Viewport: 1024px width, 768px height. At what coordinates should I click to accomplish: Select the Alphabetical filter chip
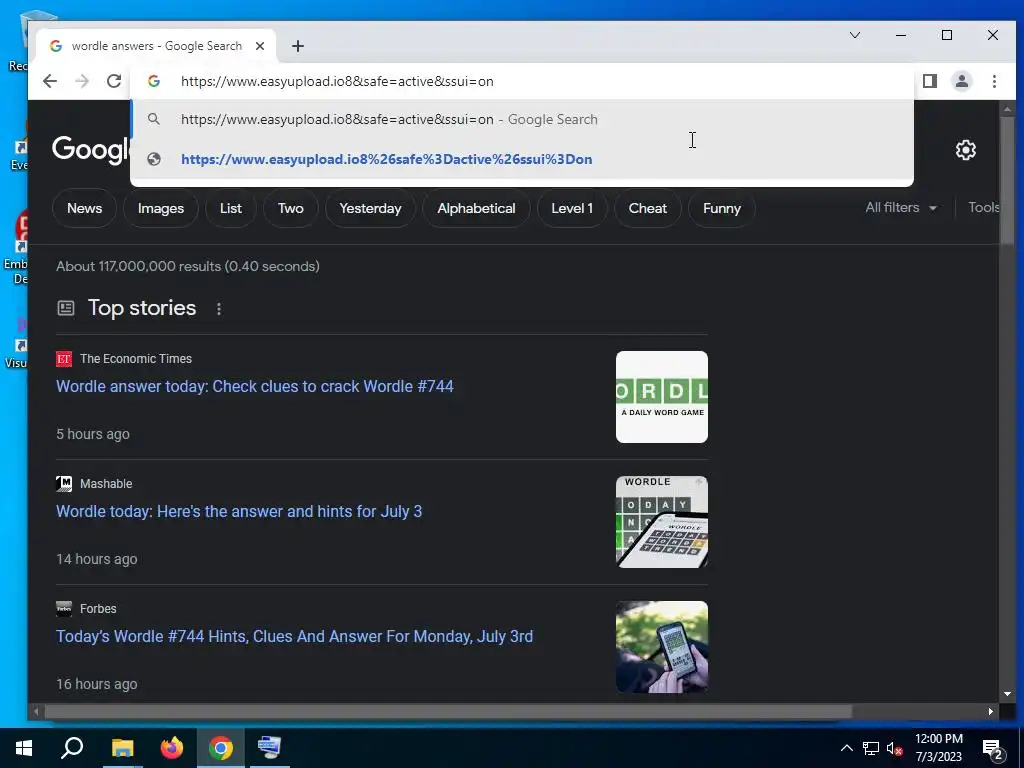point(476,208)
